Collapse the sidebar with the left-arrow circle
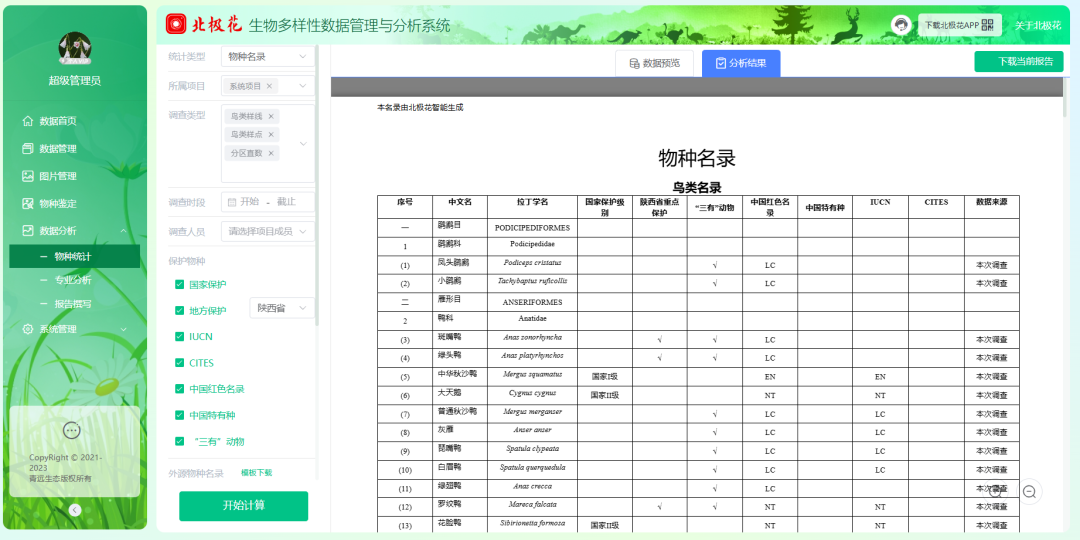The image size is (1080, 540). click(x=75, y=510)
